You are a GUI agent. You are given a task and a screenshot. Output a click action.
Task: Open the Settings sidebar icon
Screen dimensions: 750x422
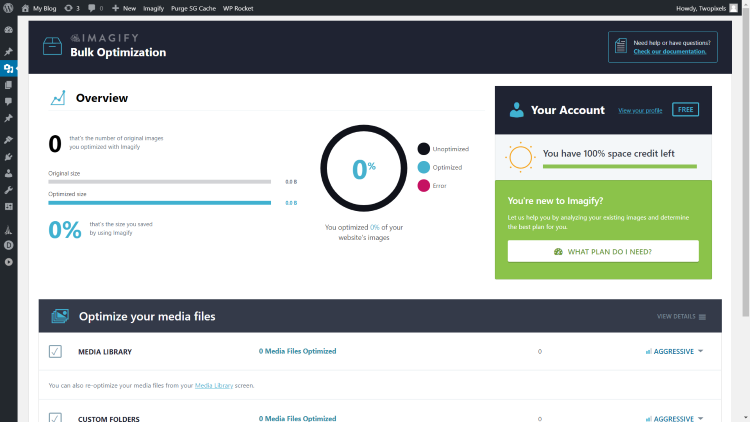tap(9, 207)
